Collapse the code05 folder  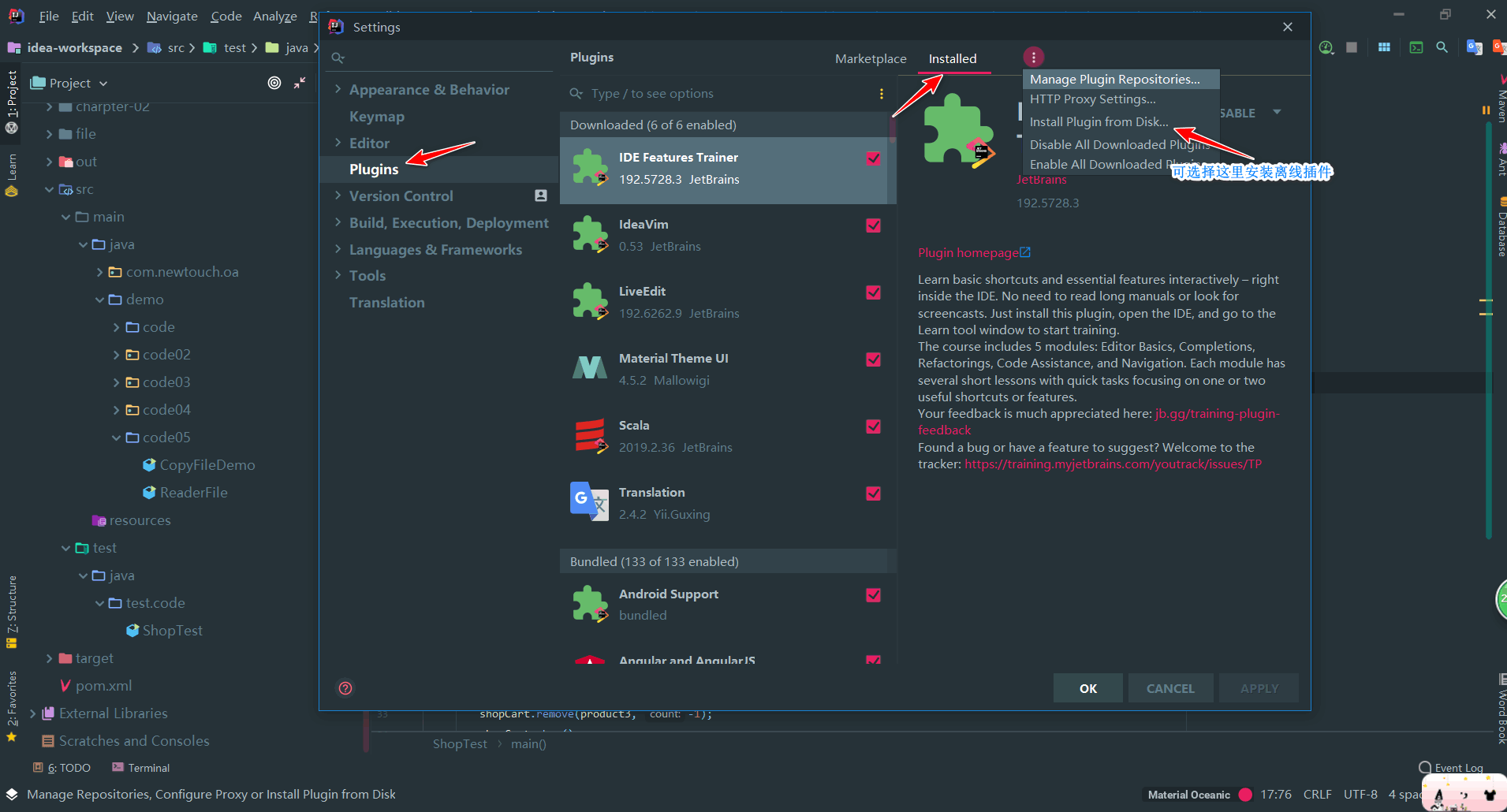coord(116,438)
